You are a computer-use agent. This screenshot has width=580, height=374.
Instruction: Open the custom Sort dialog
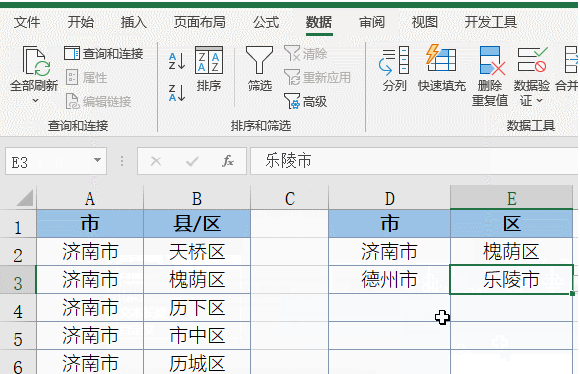coord(209,69)
